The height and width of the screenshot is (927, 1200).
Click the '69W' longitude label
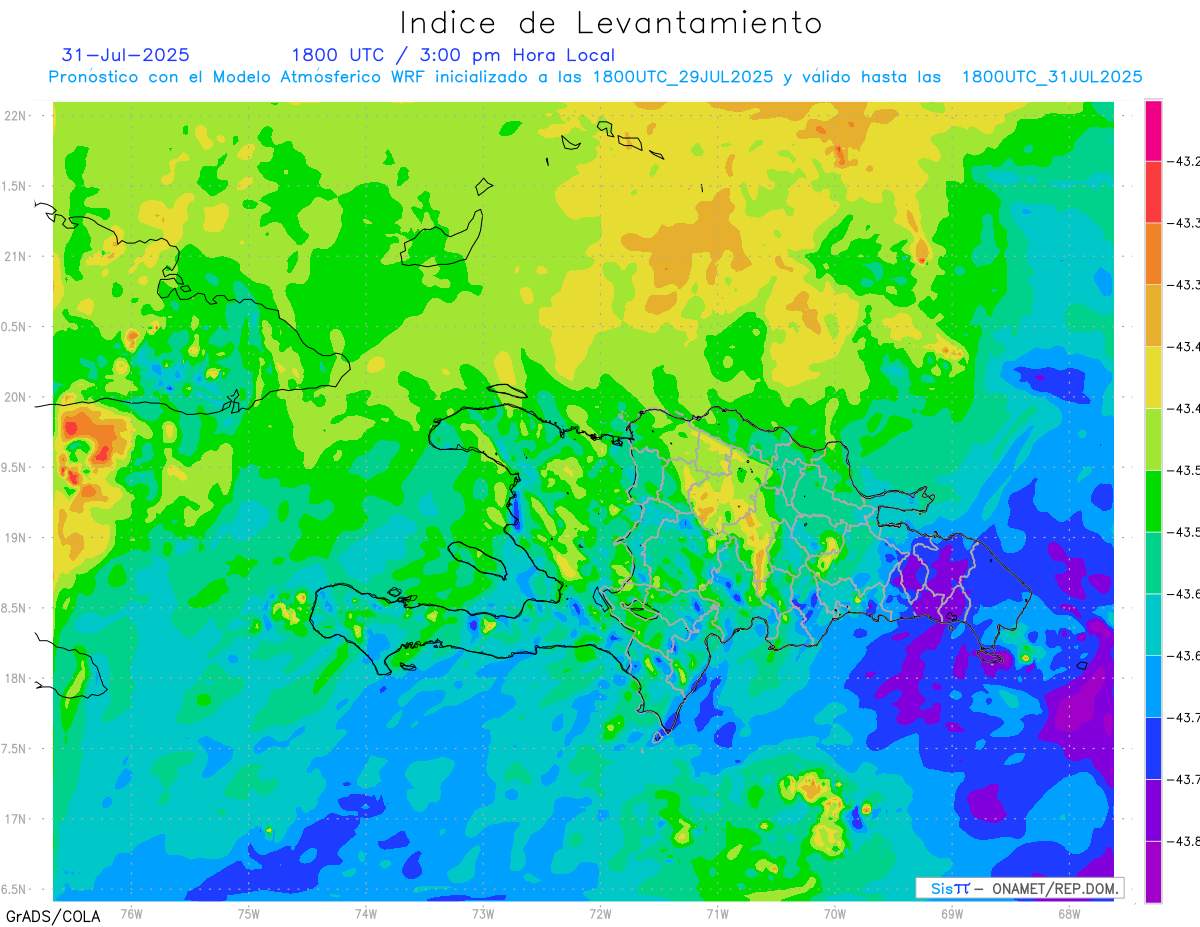coord(952,913)
